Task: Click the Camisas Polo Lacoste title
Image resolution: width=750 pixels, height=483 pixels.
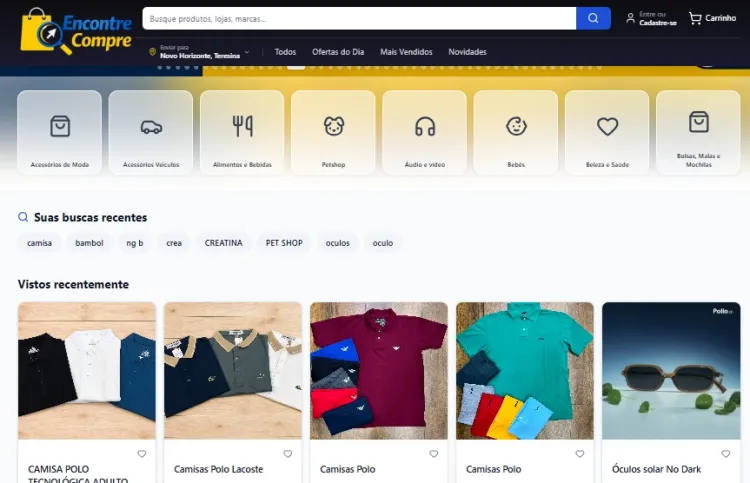Action: tap(219, 469)
